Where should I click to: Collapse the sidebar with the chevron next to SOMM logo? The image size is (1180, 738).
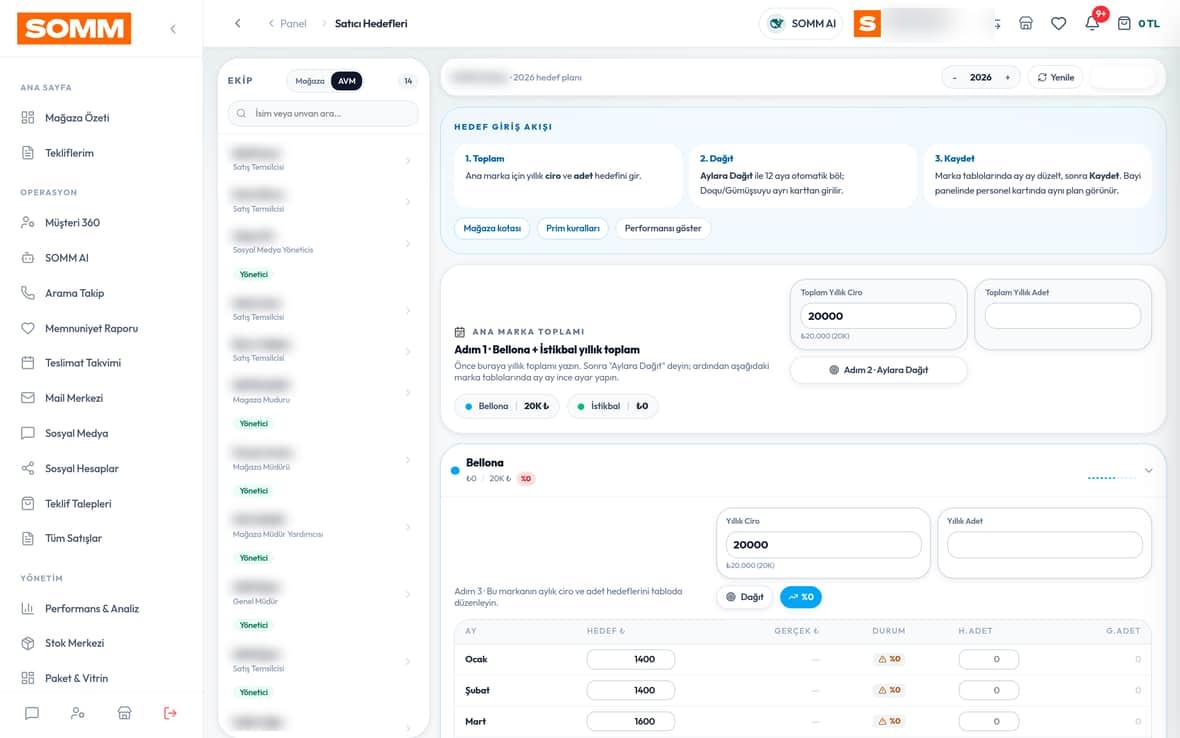pos(173,29)
